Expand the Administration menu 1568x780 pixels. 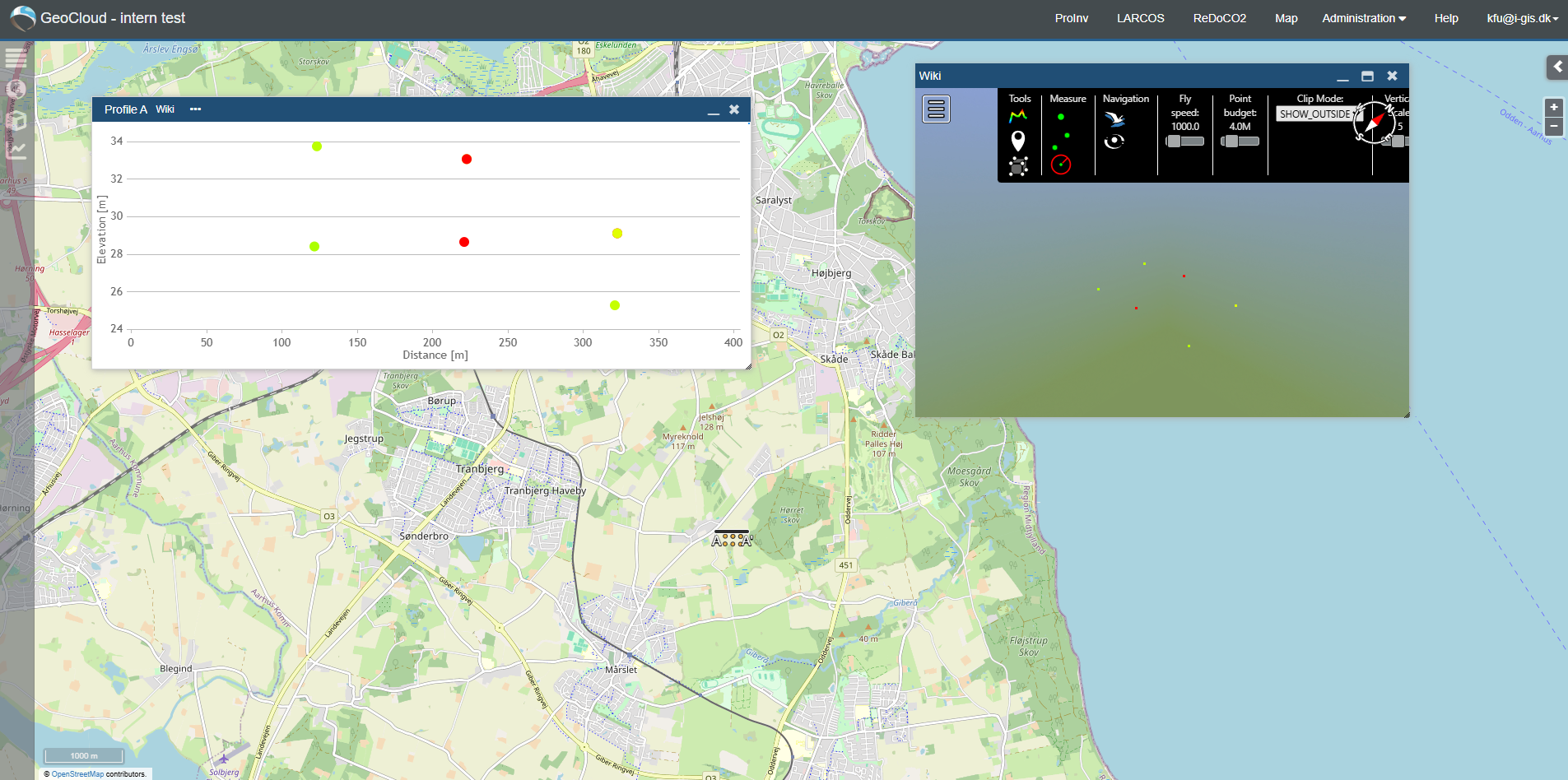(x=1364, y=18)
